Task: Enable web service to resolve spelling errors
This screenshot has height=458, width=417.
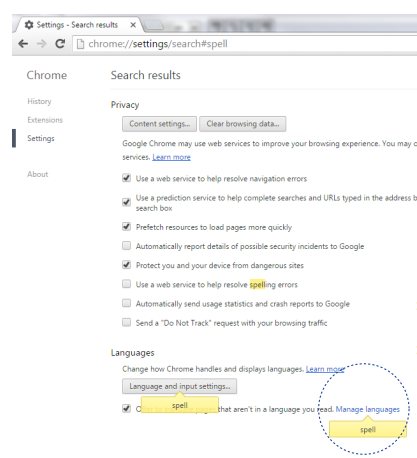Action: [126, 284]
